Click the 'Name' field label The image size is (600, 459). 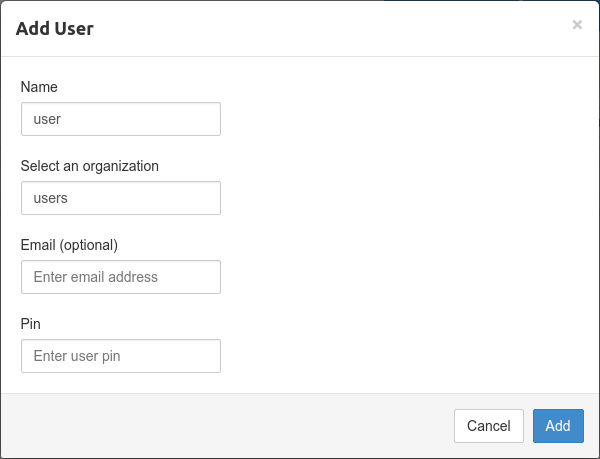tap(39, 87)
